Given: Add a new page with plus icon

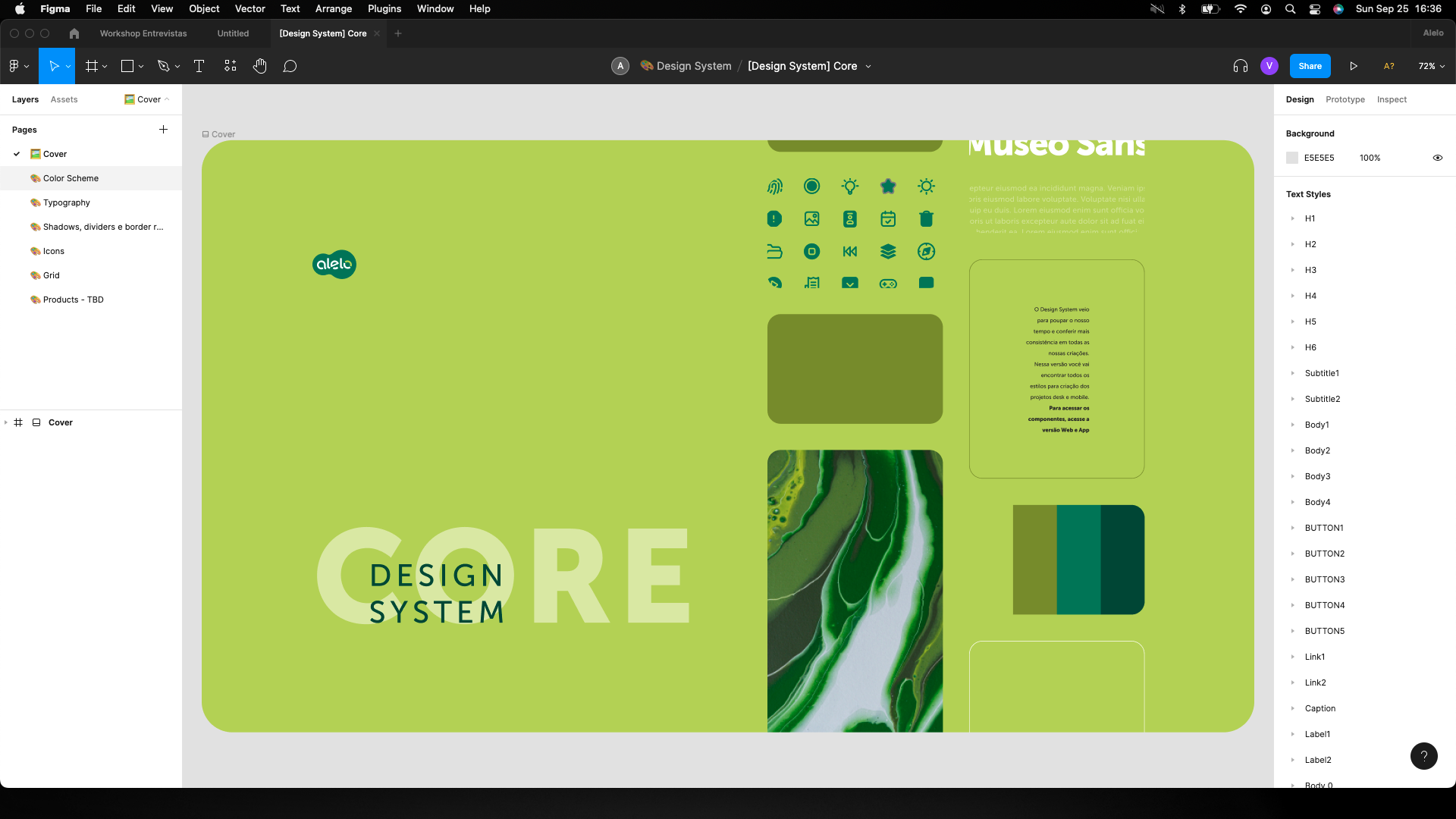Looking at the screenshot, I should (163, 130).
